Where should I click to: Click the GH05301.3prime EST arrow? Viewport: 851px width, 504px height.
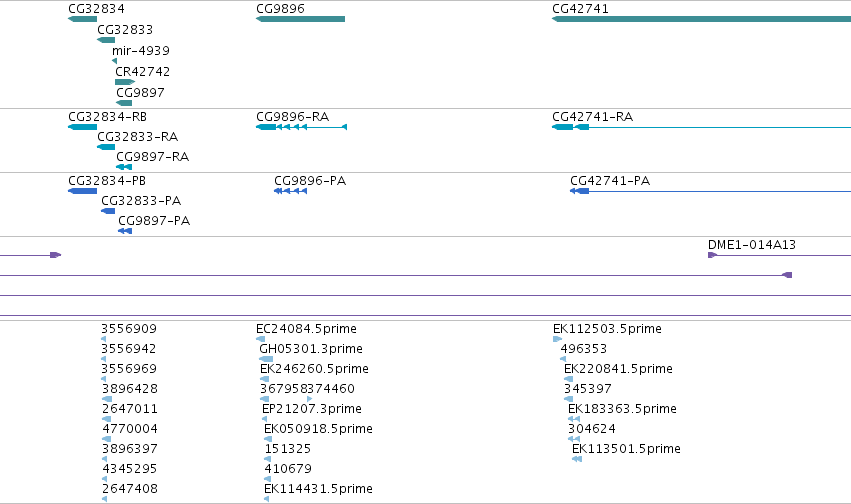point(266,359)
